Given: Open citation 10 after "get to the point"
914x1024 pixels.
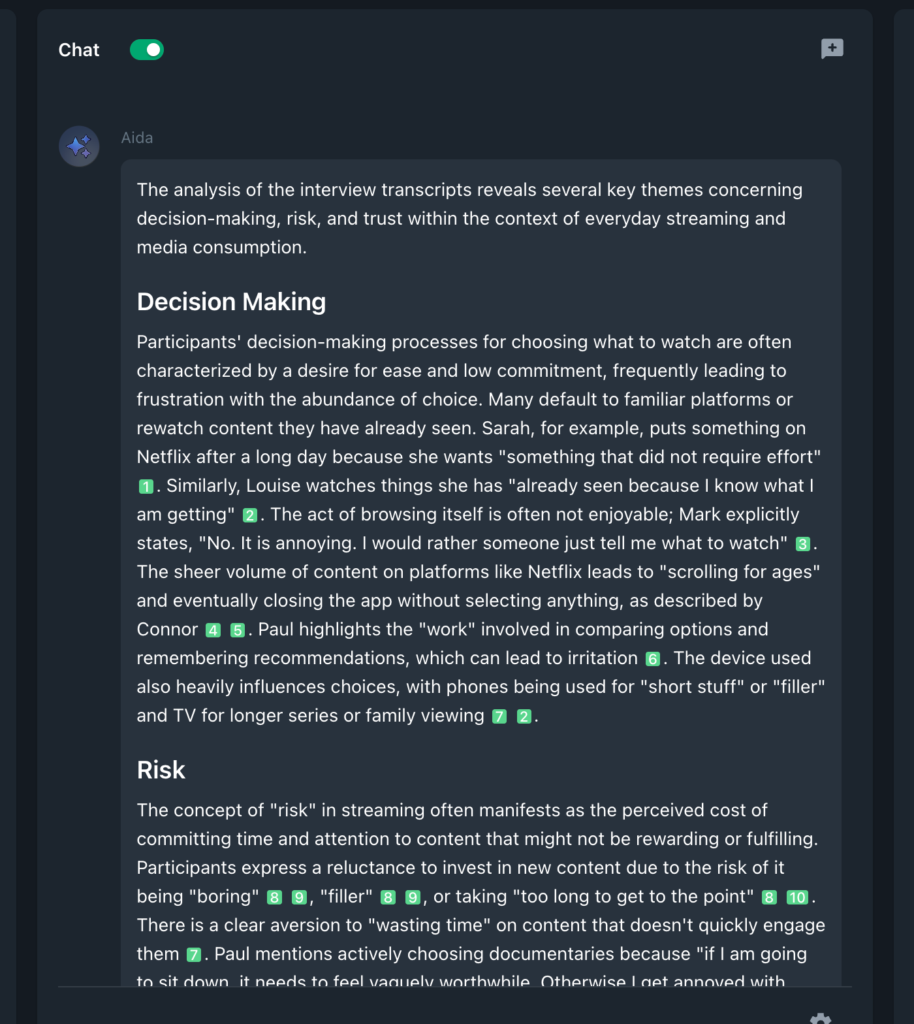Looking at the screenshot, I should (797, 898).
